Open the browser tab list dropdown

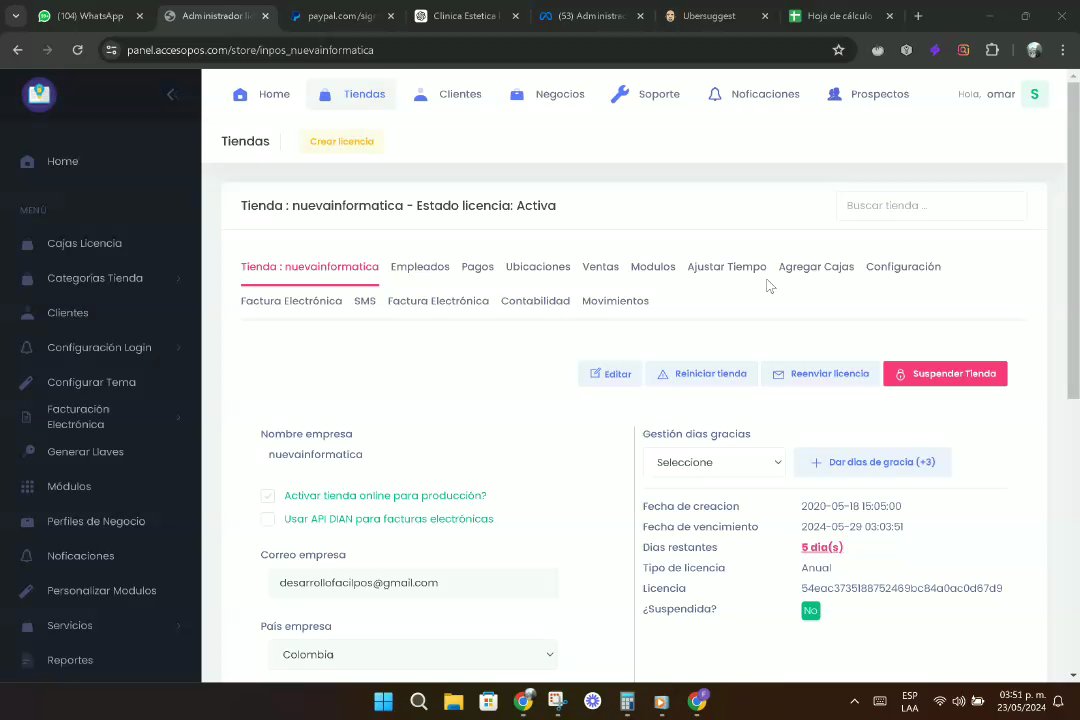click(15, 16)
